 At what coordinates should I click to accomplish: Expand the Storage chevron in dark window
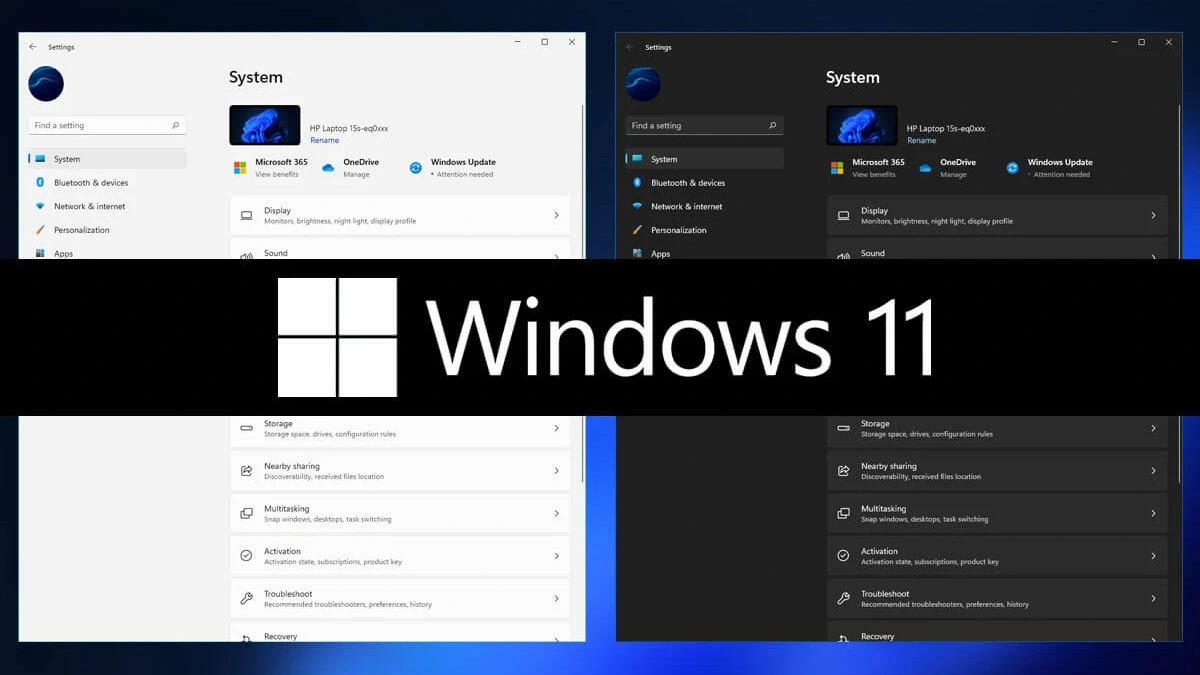[x=1153, y=428]
